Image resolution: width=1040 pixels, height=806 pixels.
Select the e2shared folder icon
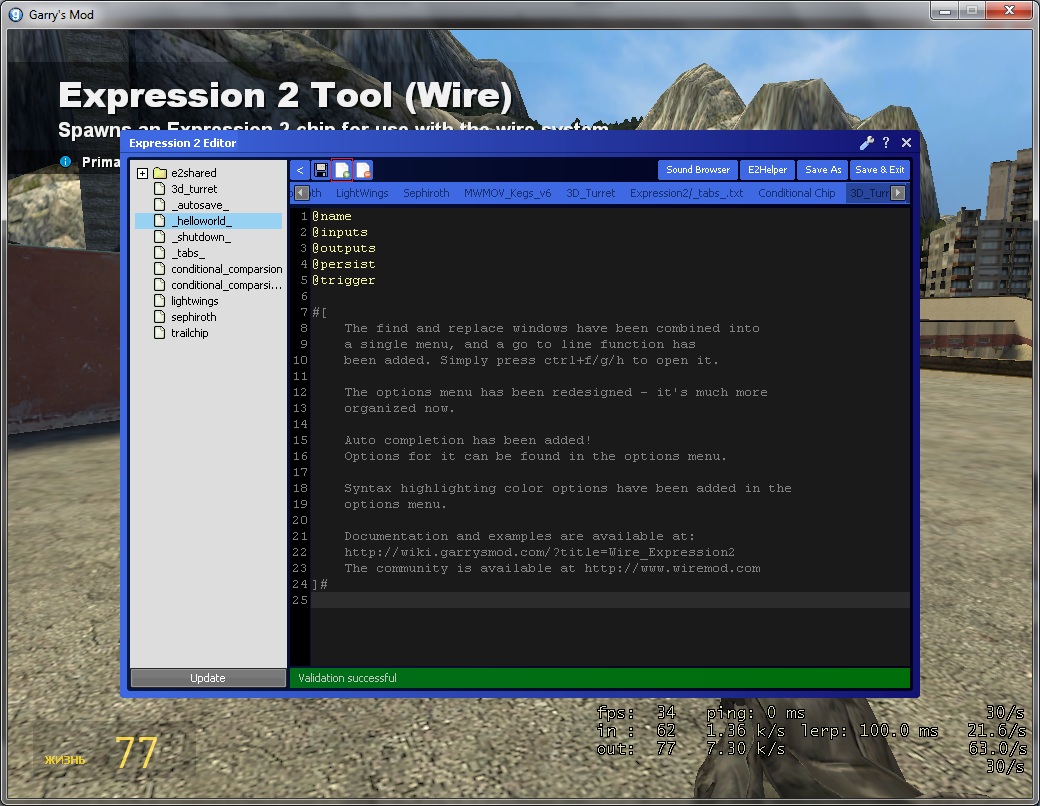[x=160, y=173]
